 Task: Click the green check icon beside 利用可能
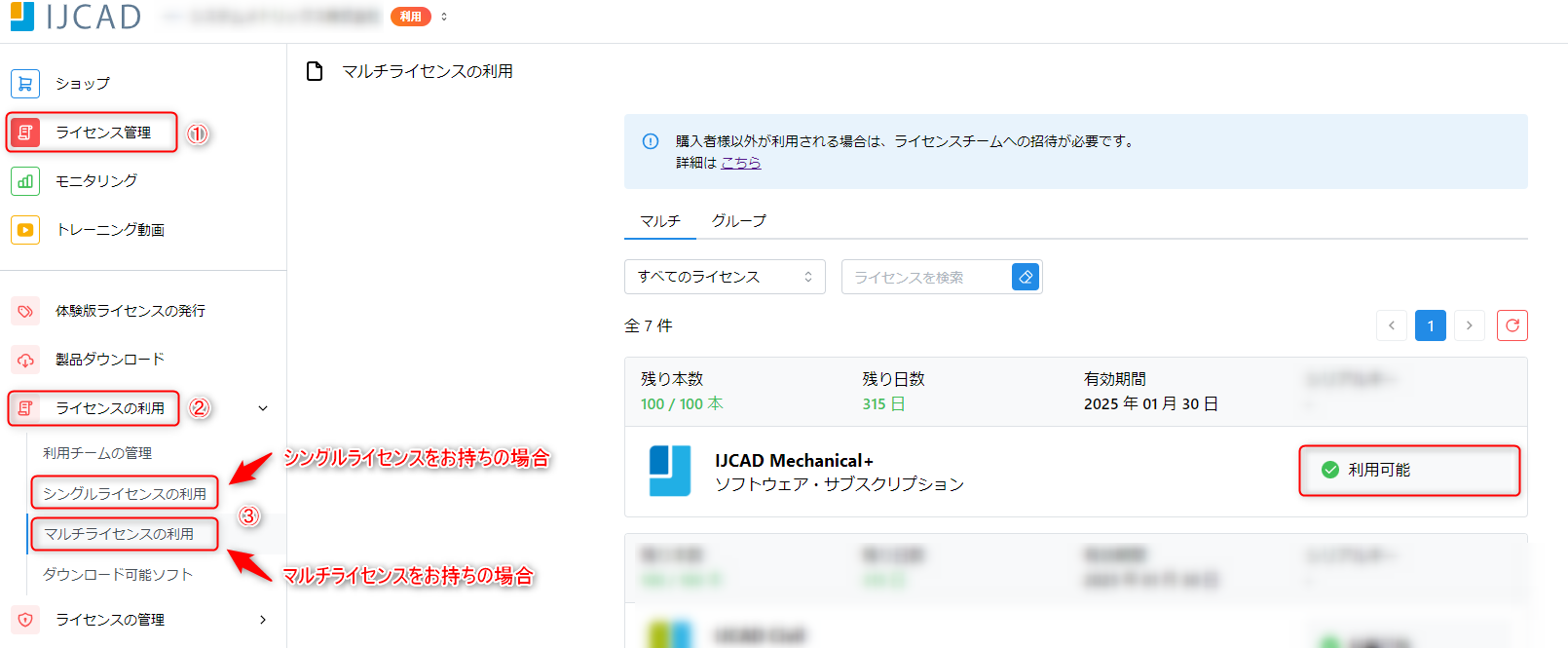1330,470
